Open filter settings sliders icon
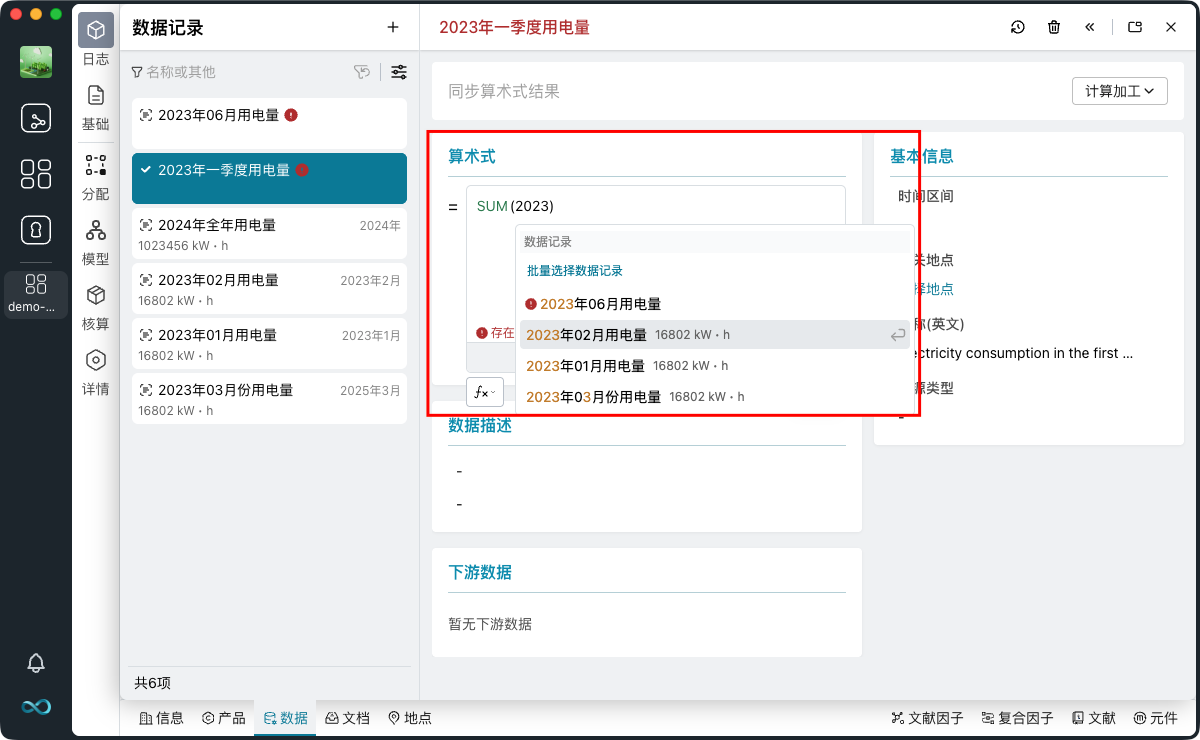The width and height of the screenshot is (1200, 740). [x=399, y=72]
